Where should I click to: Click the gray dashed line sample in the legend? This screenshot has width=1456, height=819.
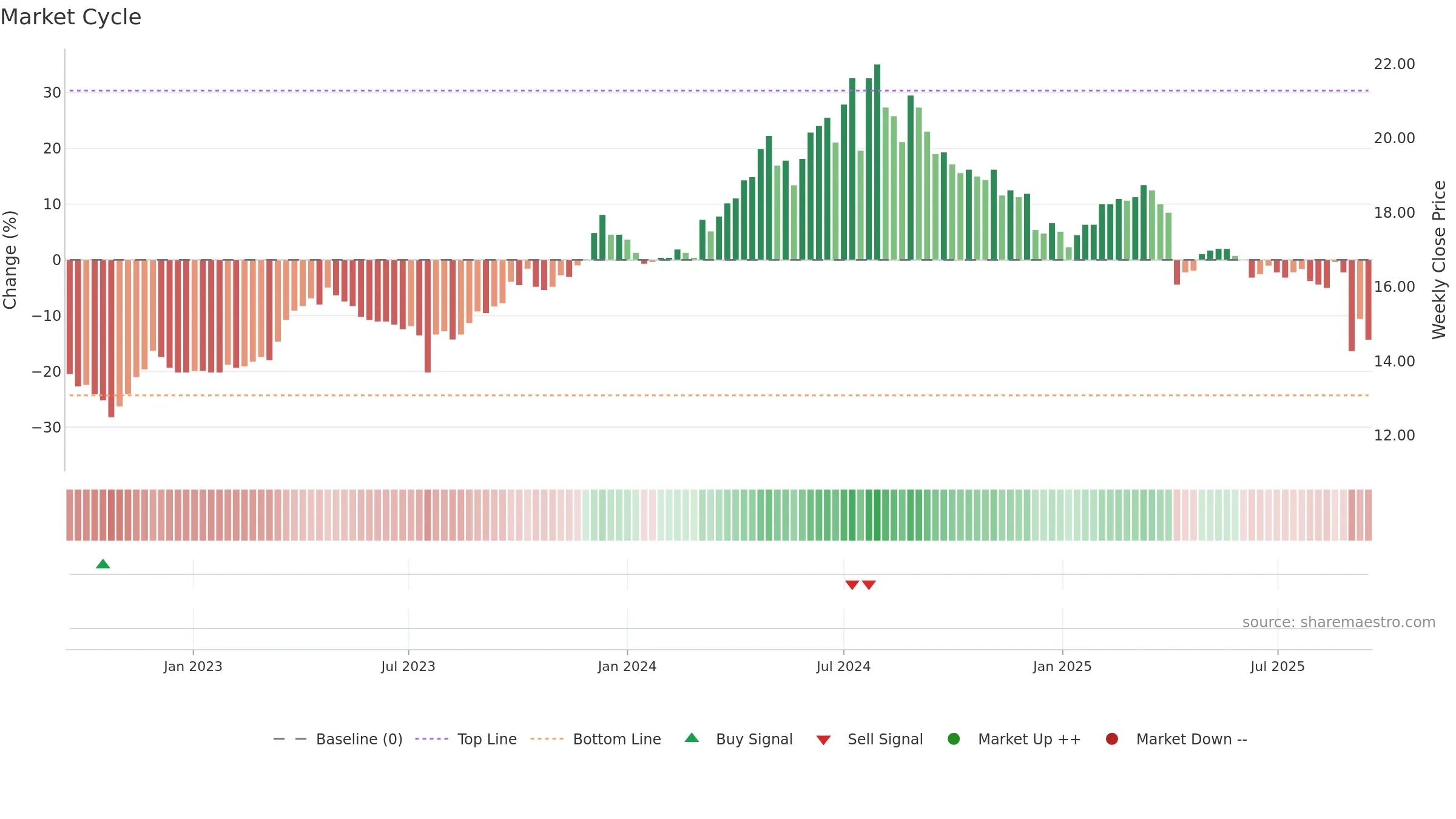pos(289,739)
